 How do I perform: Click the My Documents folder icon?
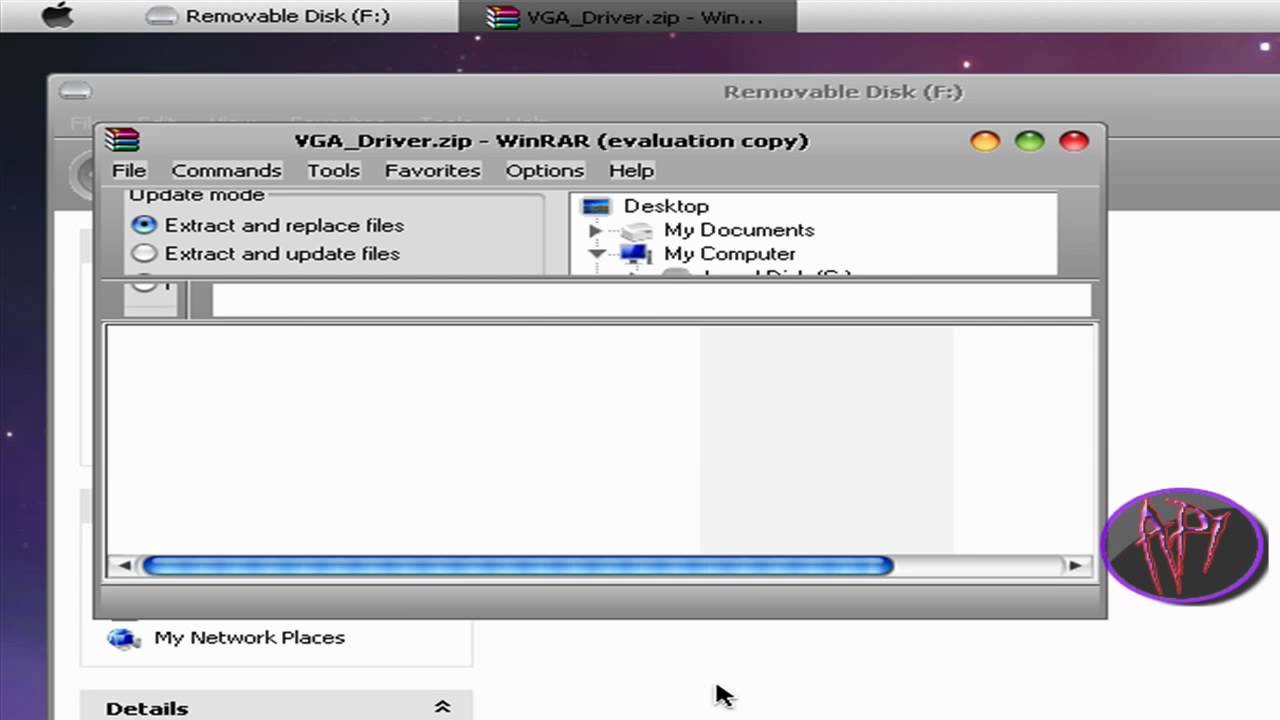tap(636, 231)
